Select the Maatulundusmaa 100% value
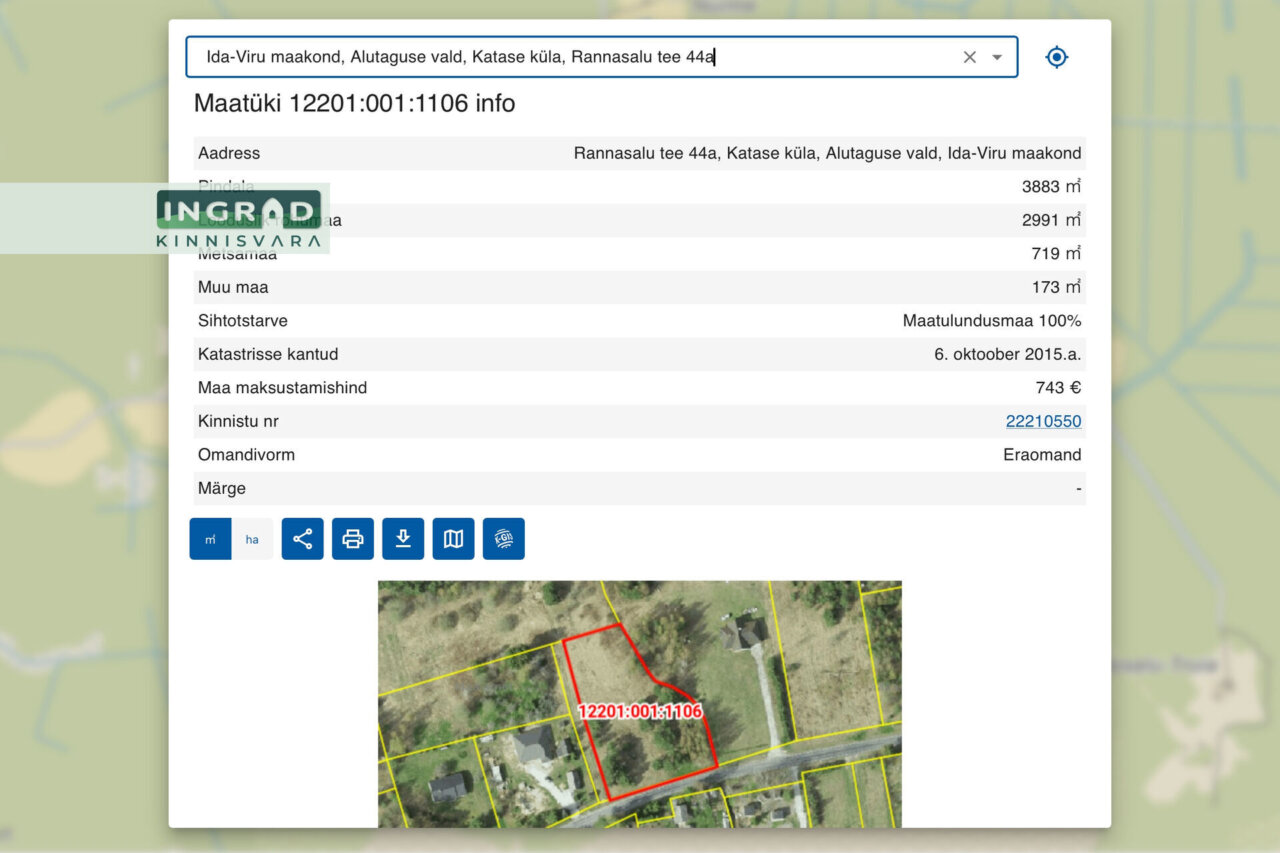Screen dimensions: 1280x853 point(992,321)
